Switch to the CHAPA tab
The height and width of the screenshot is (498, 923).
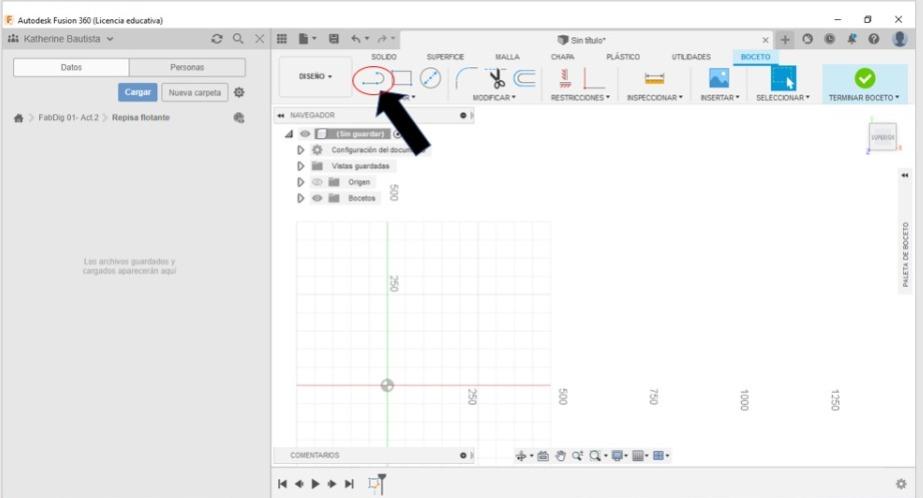562,57
